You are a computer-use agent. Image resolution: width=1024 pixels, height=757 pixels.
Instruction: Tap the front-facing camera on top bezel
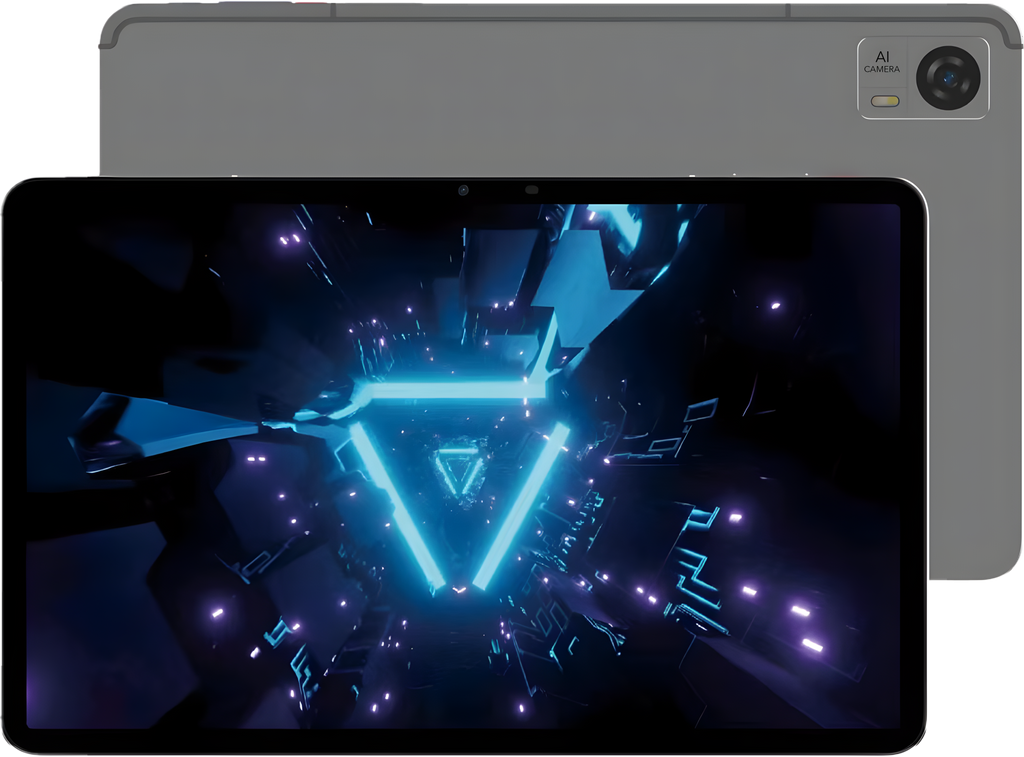point(464,190)
